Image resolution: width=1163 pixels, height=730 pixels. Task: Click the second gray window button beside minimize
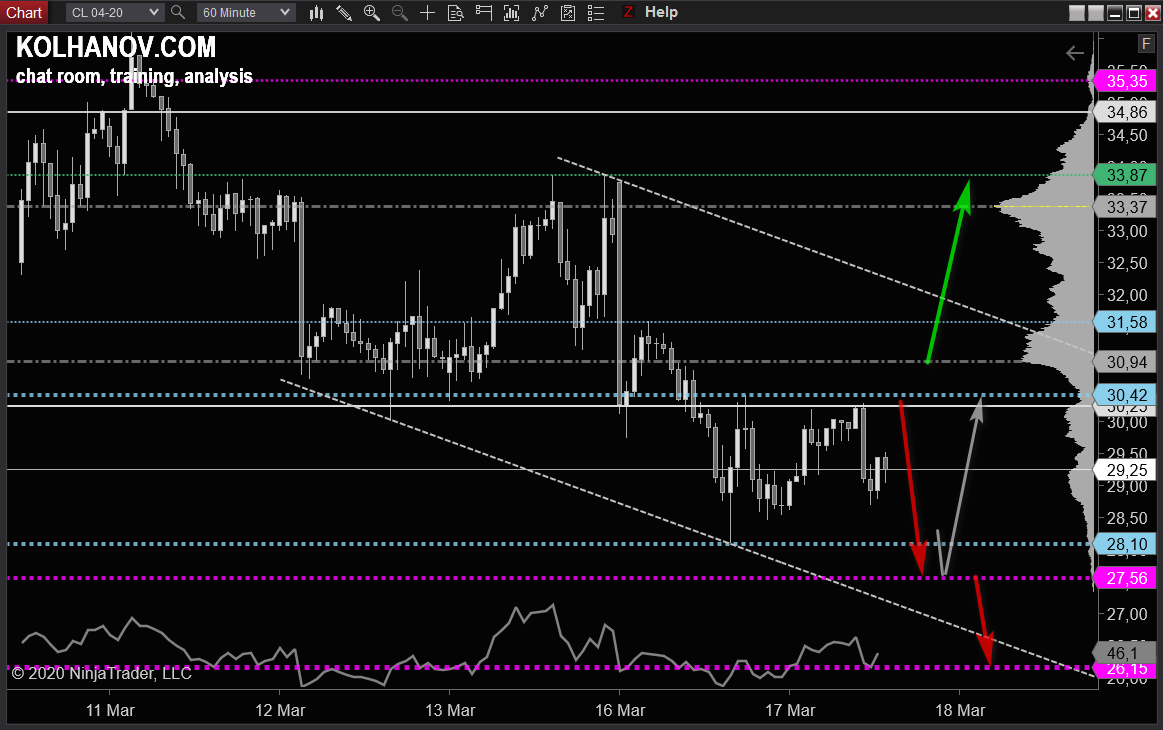[1096, 13]
